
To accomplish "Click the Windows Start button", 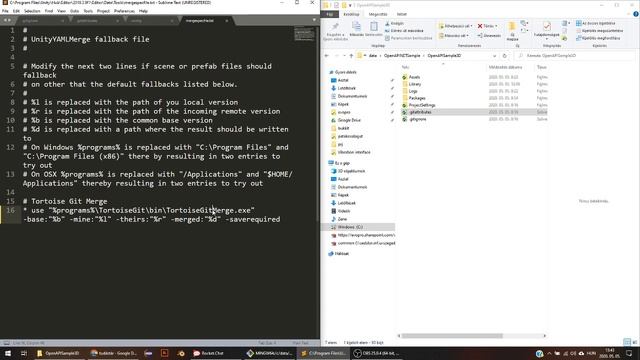I will pyautogui.click(x=7, y=353).
